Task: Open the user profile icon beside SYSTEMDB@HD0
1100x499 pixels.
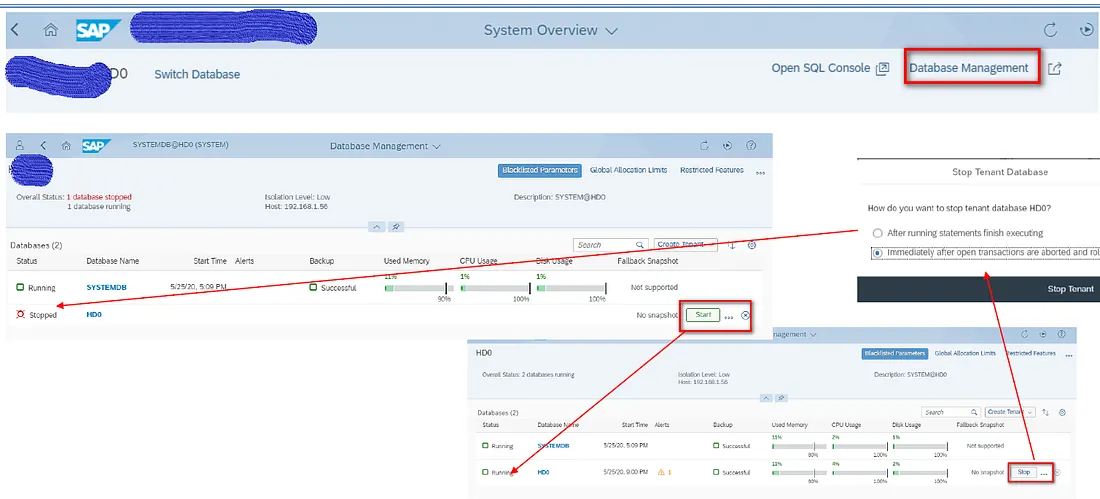Action: 20,145
